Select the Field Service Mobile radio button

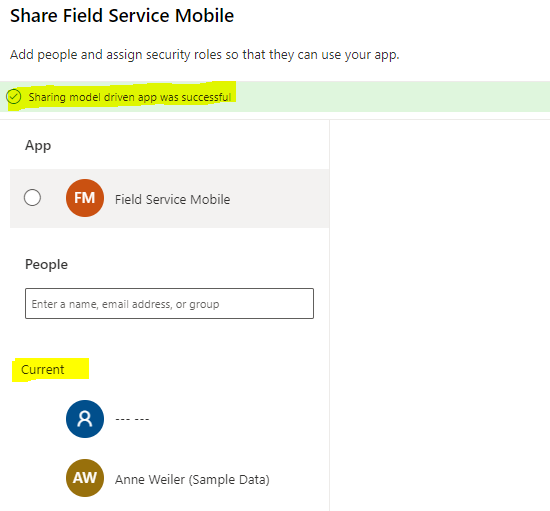[x=32, y=197]
